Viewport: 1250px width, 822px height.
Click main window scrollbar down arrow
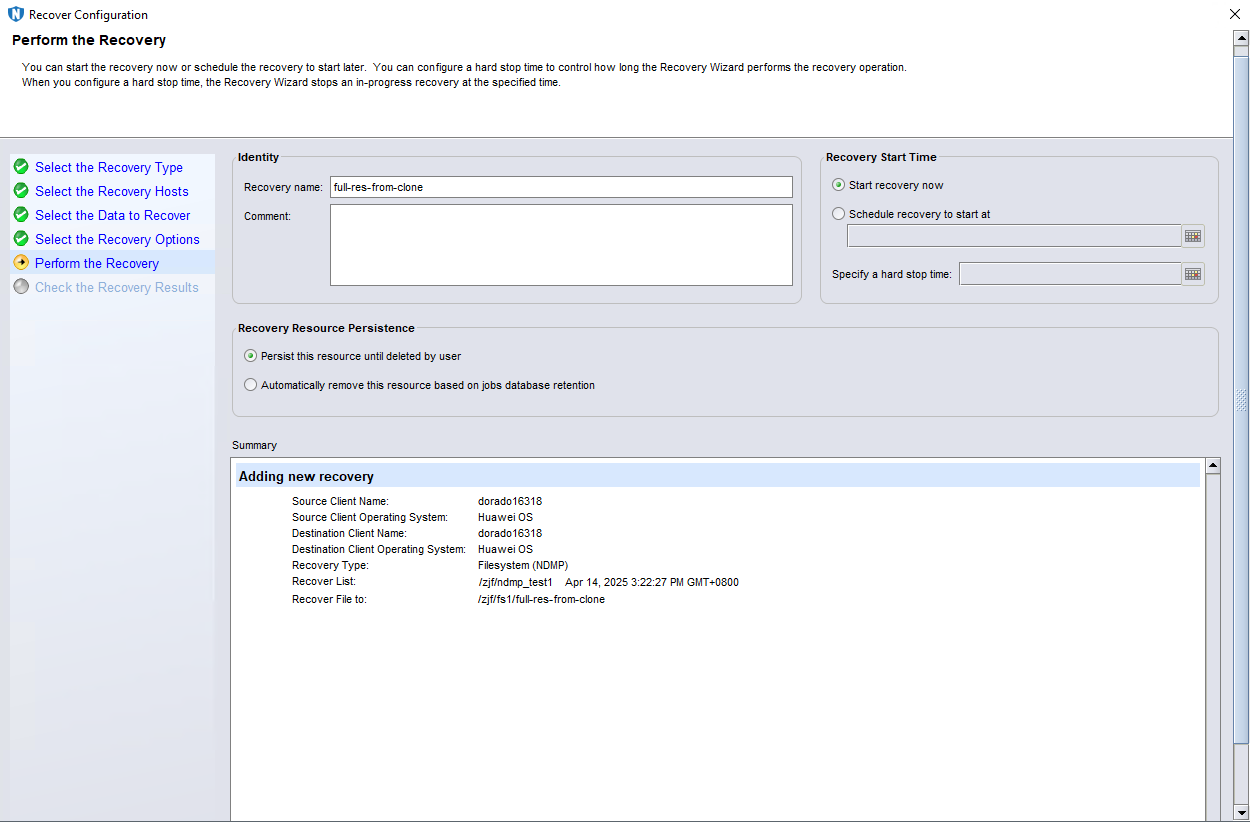click(x=1241, y=812)
